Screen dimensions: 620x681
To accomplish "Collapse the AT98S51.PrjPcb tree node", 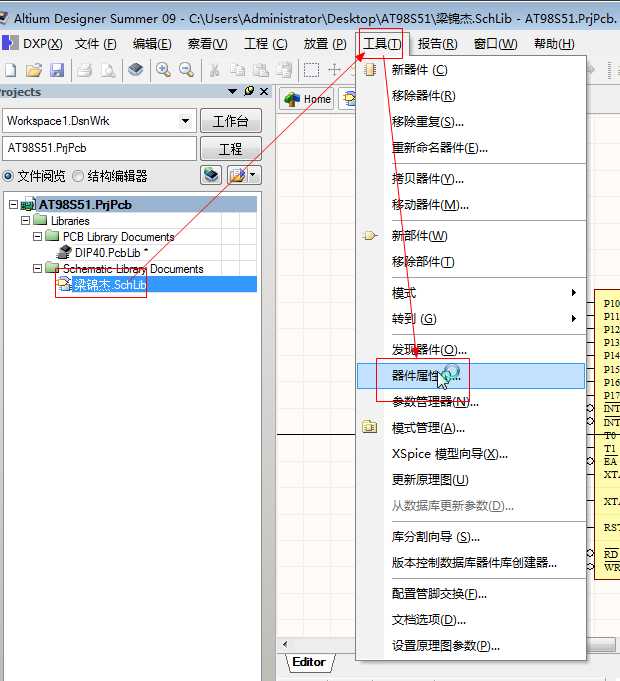I will [13, 204].
